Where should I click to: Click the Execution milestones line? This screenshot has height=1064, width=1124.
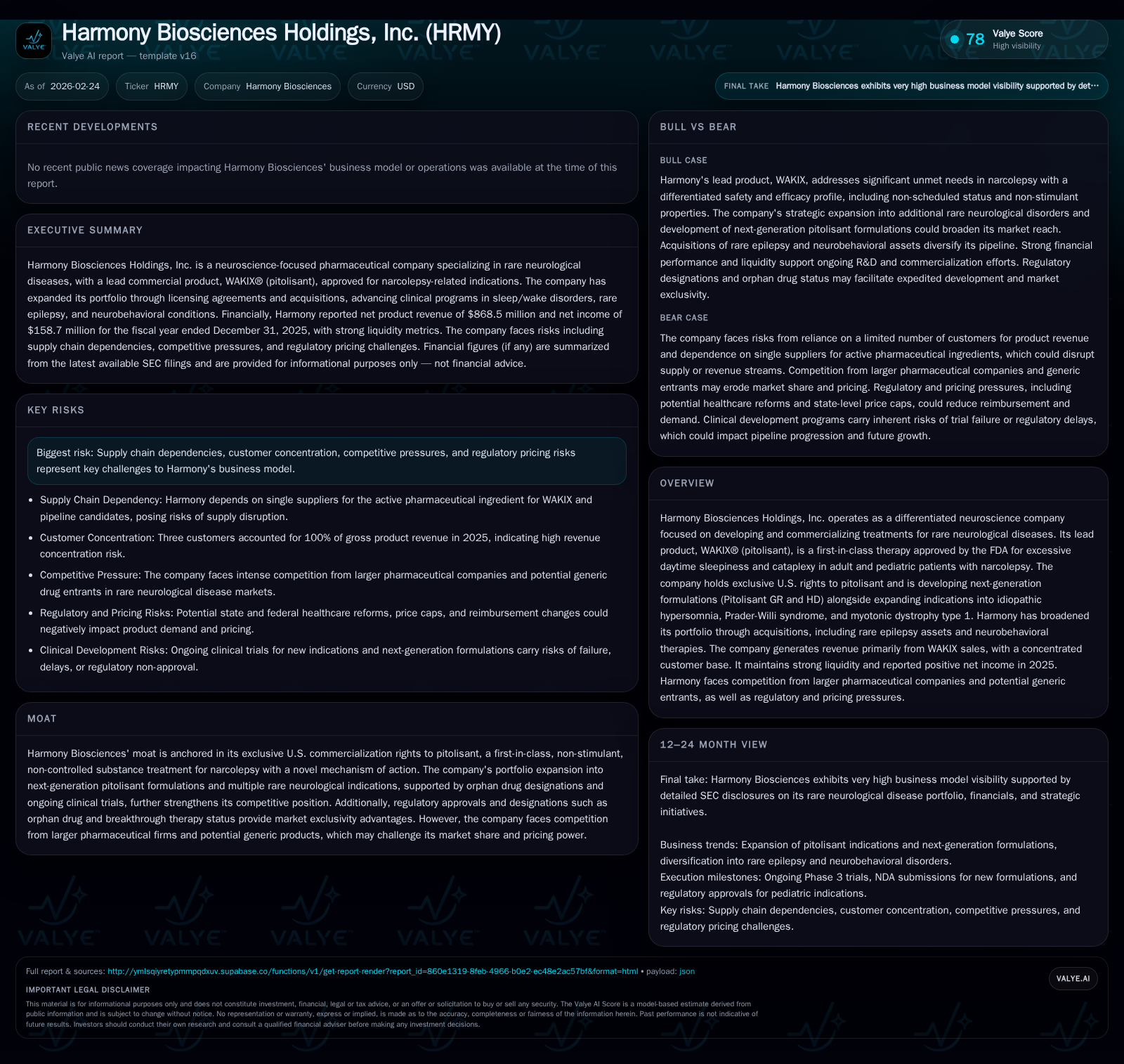coord(868,885)
